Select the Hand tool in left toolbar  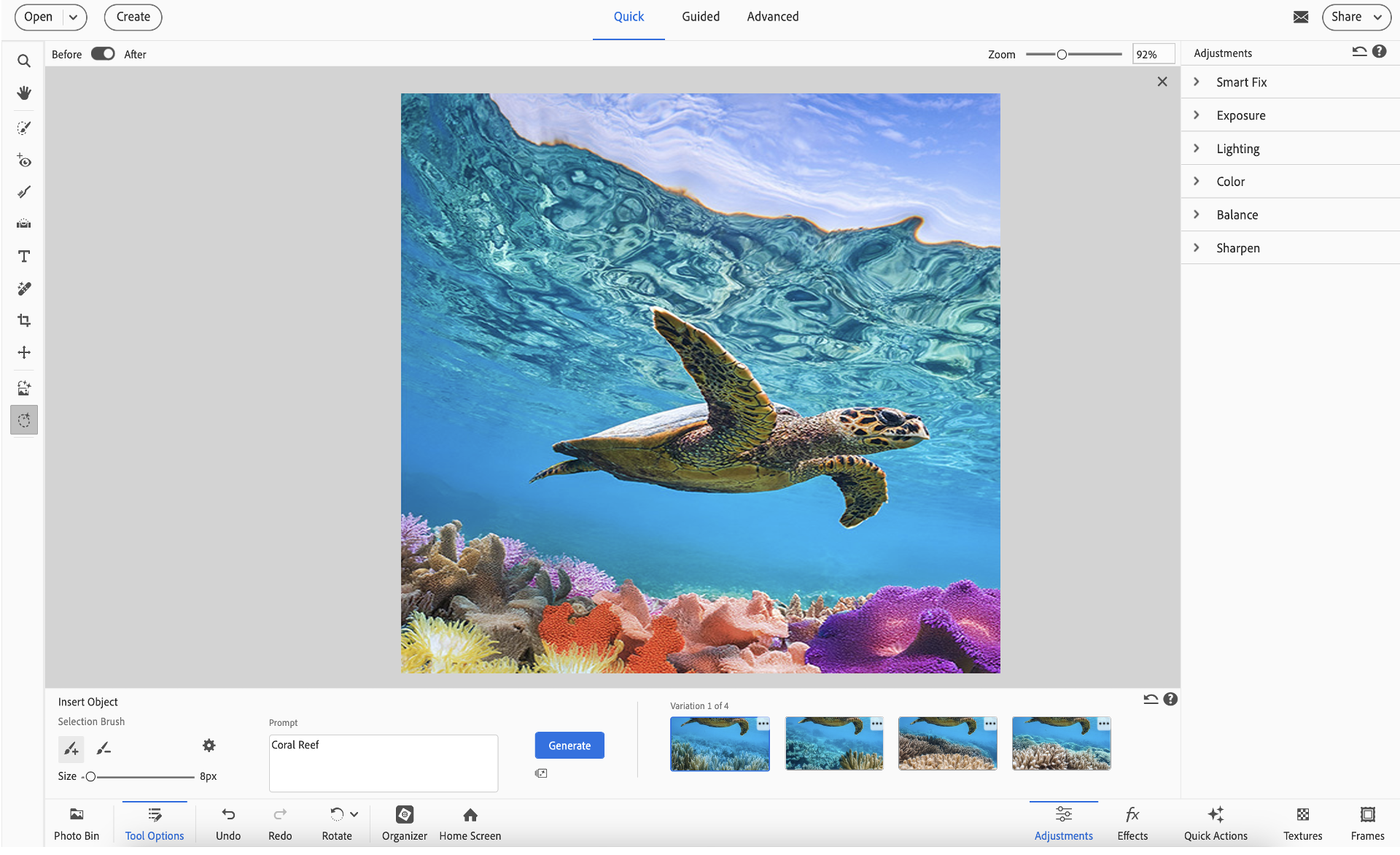pos(24,93)
